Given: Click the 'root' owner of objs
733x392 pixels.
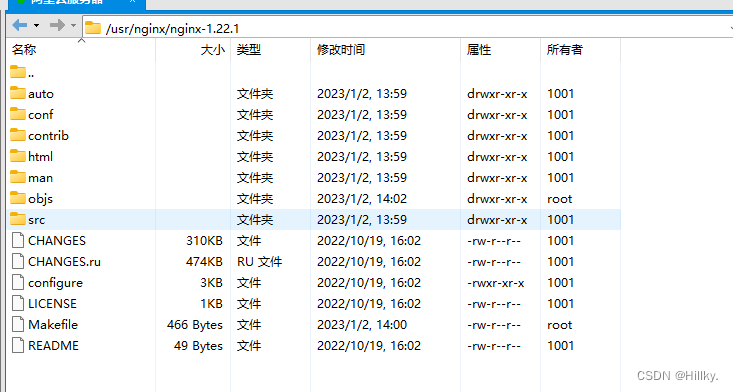Looking at the screenshot, I should 560,199.
